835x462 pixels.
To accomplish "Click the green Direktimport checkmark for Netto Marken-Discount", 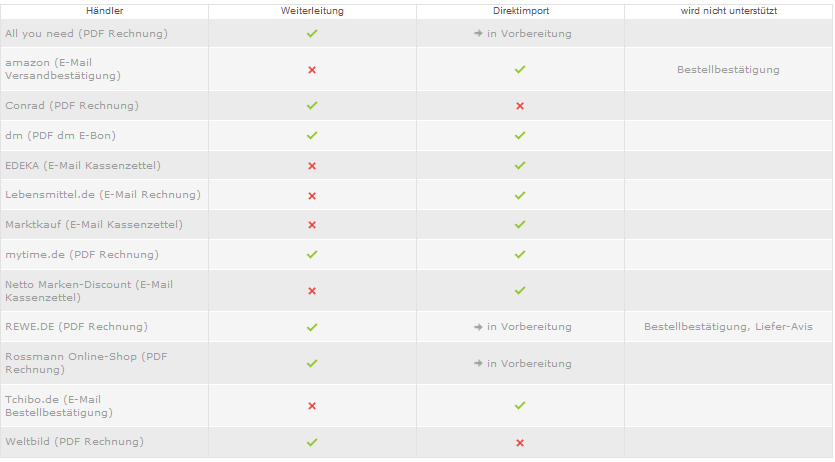I will 520,291.
